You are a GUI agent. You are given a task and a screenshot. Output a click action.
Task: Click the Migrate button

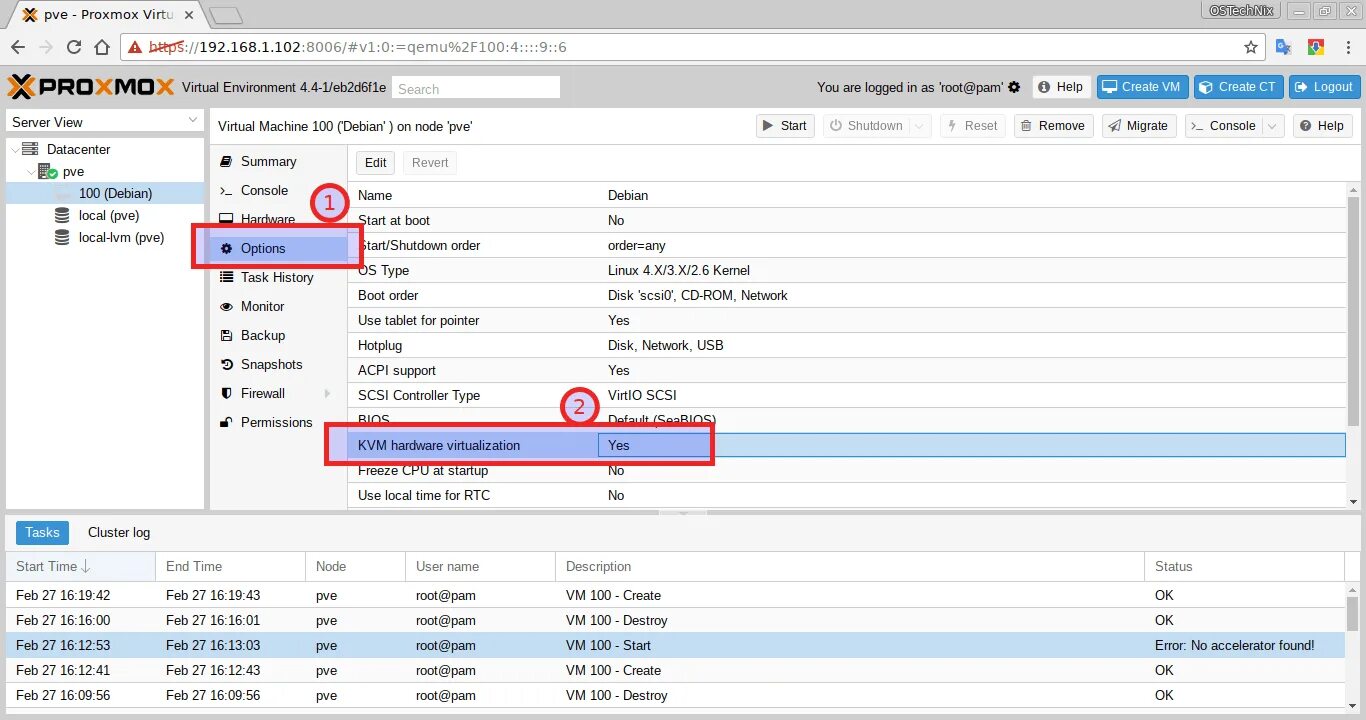(x=1138, y=126)
